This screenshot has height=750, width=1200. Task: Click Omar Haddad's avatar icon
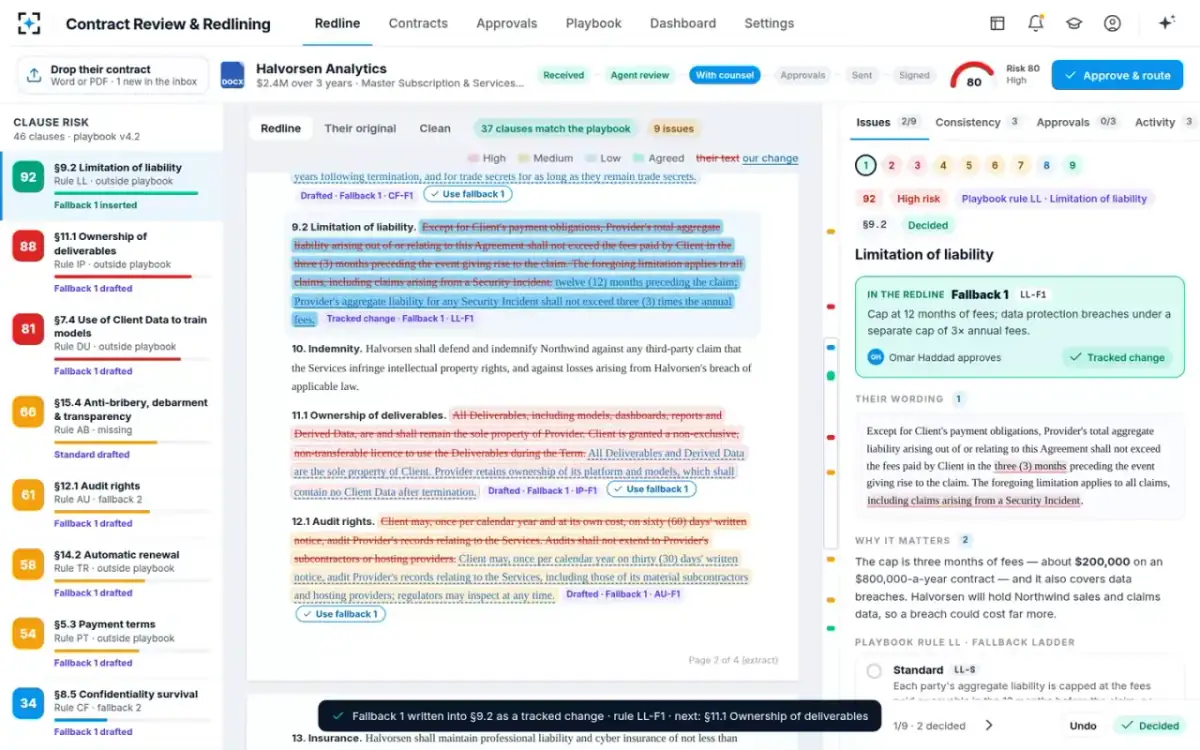876,357
